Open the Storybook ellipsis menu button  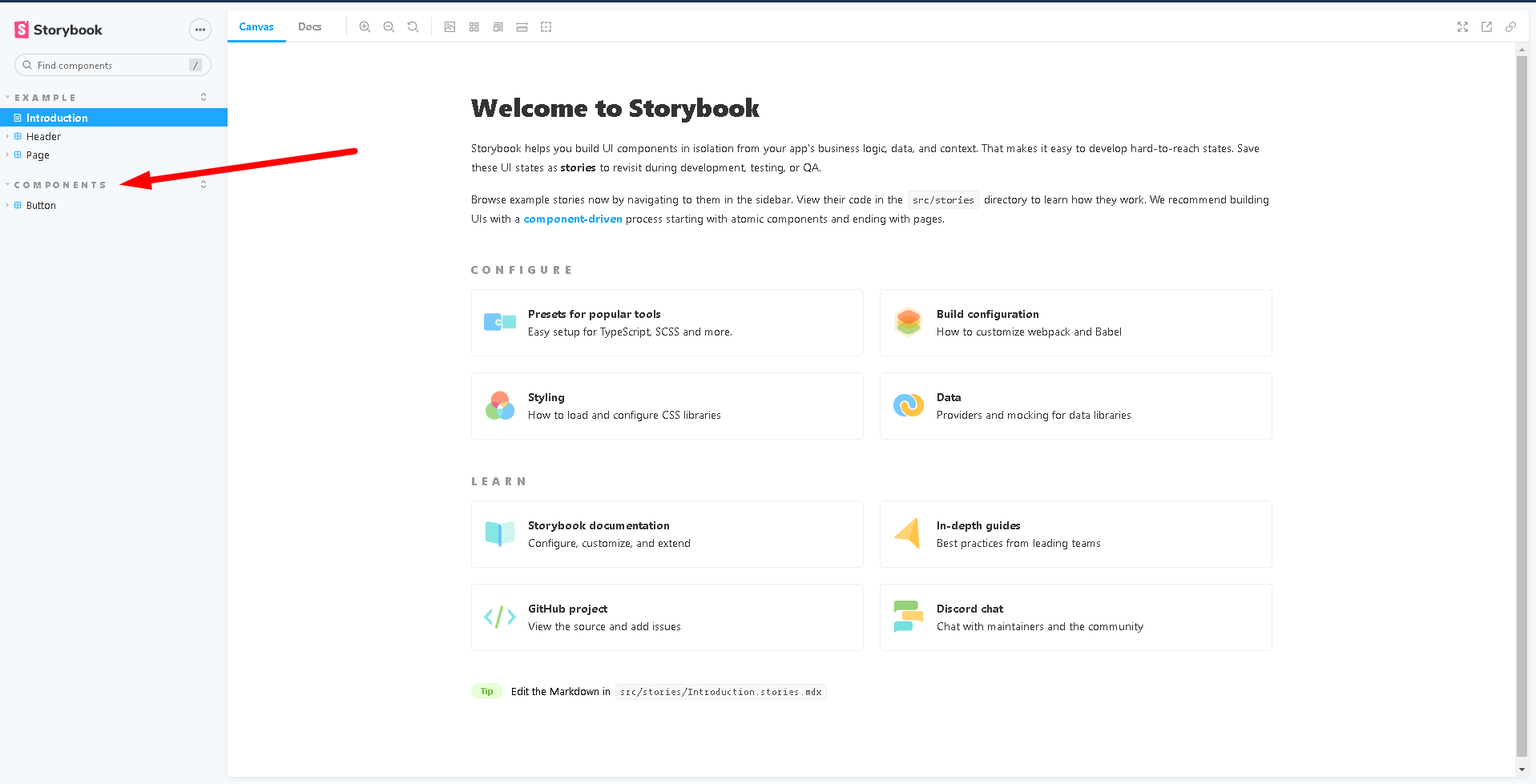click(200, 30)
